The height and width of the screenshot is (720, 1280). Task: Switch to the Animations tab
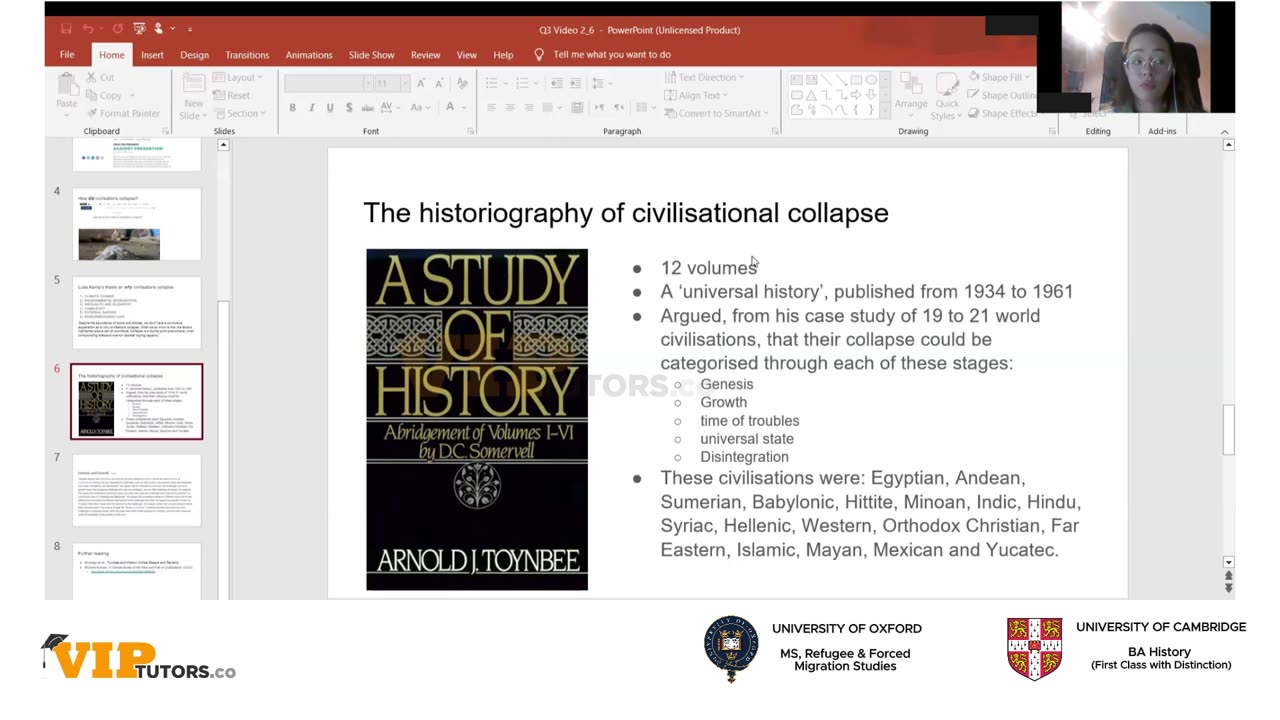pos(309,55)
